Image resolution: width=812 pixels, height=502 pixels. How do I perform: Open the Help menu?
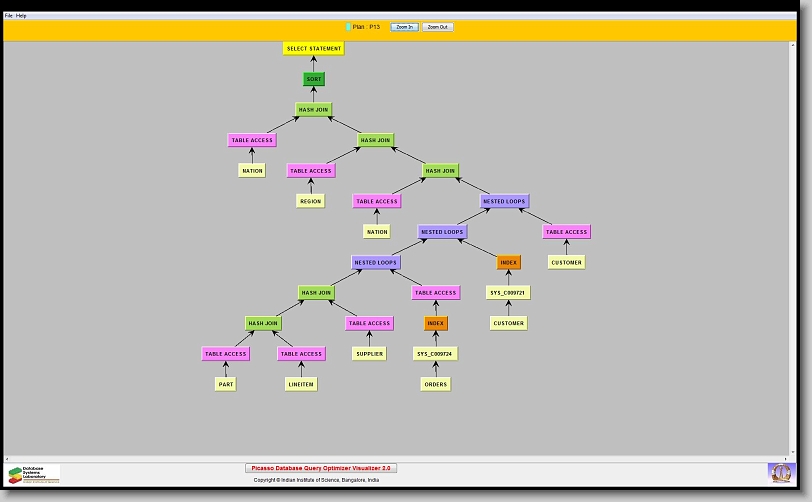[x=21, y=16]
